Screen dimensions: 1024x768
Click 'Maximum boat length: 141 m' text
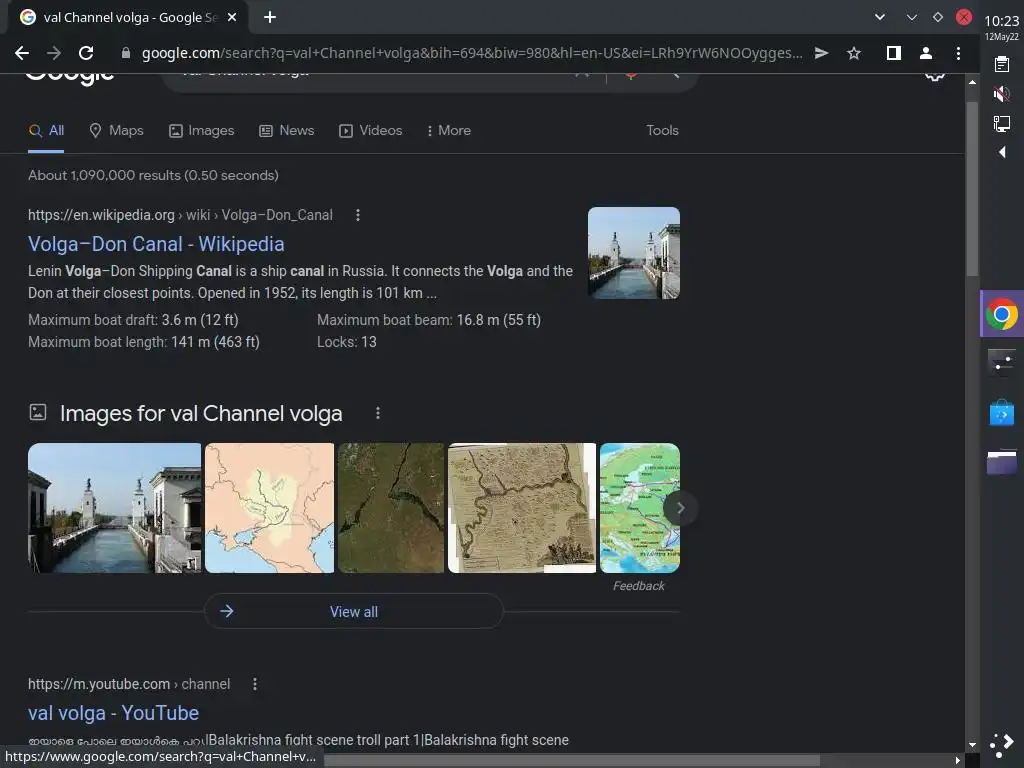point(144,342)
